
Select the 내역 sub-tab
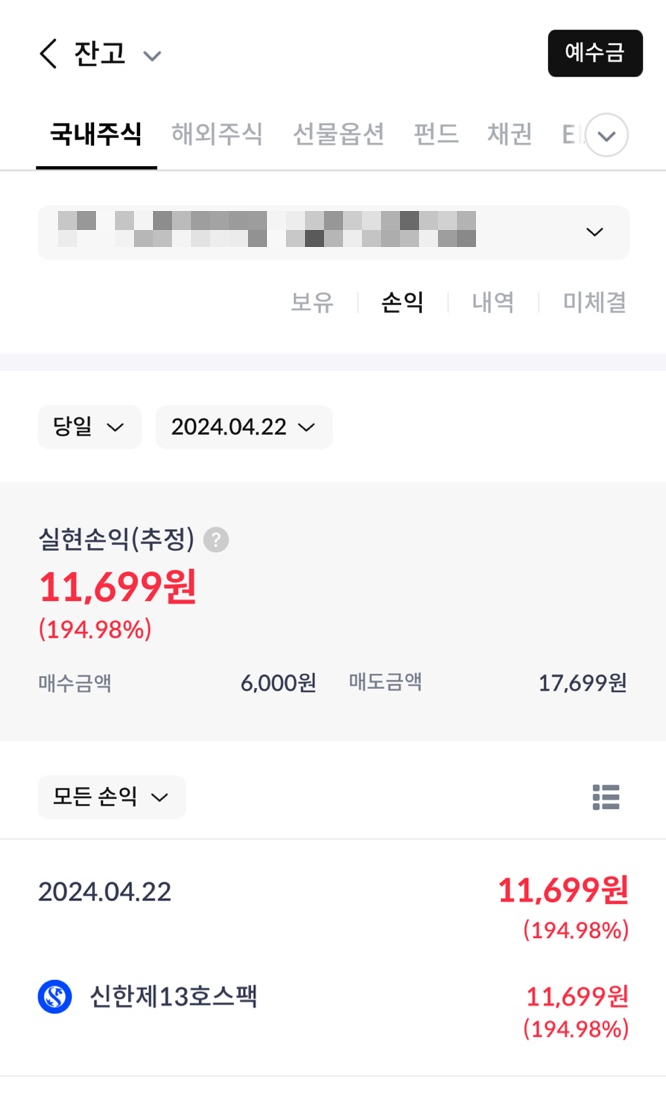pos(493,302)
